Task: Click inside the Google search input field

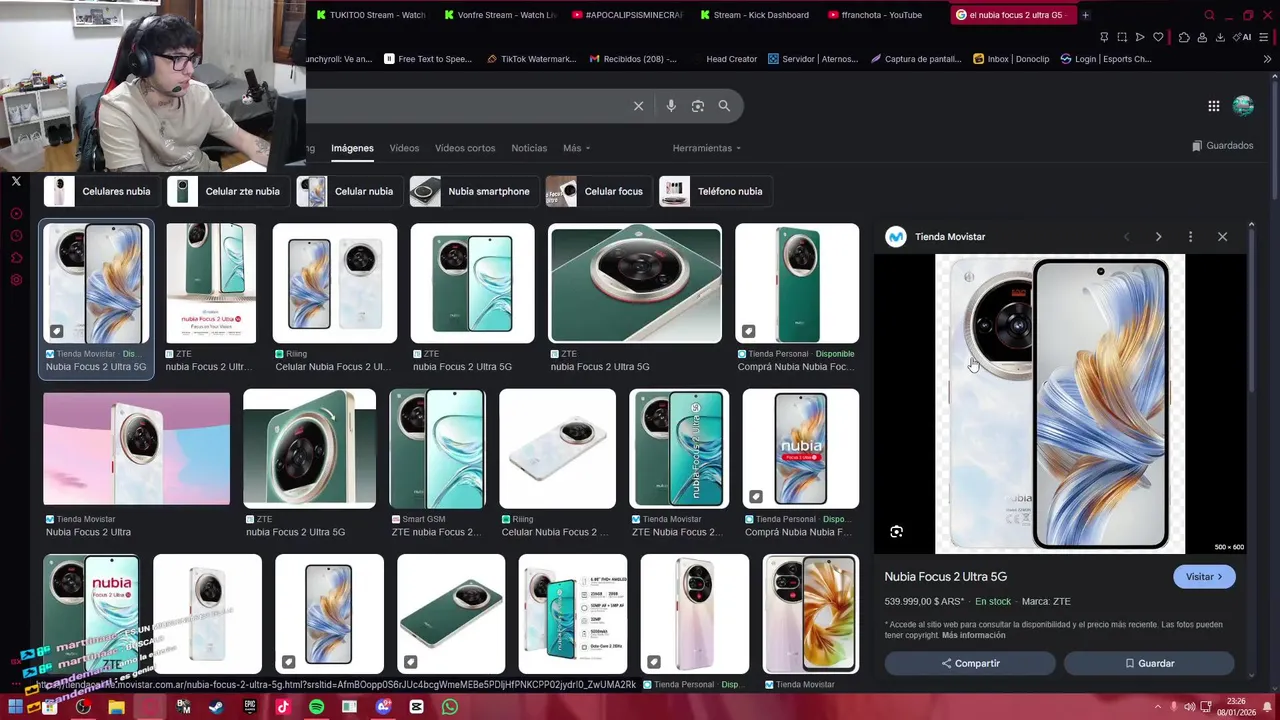Action: [465, 106]
